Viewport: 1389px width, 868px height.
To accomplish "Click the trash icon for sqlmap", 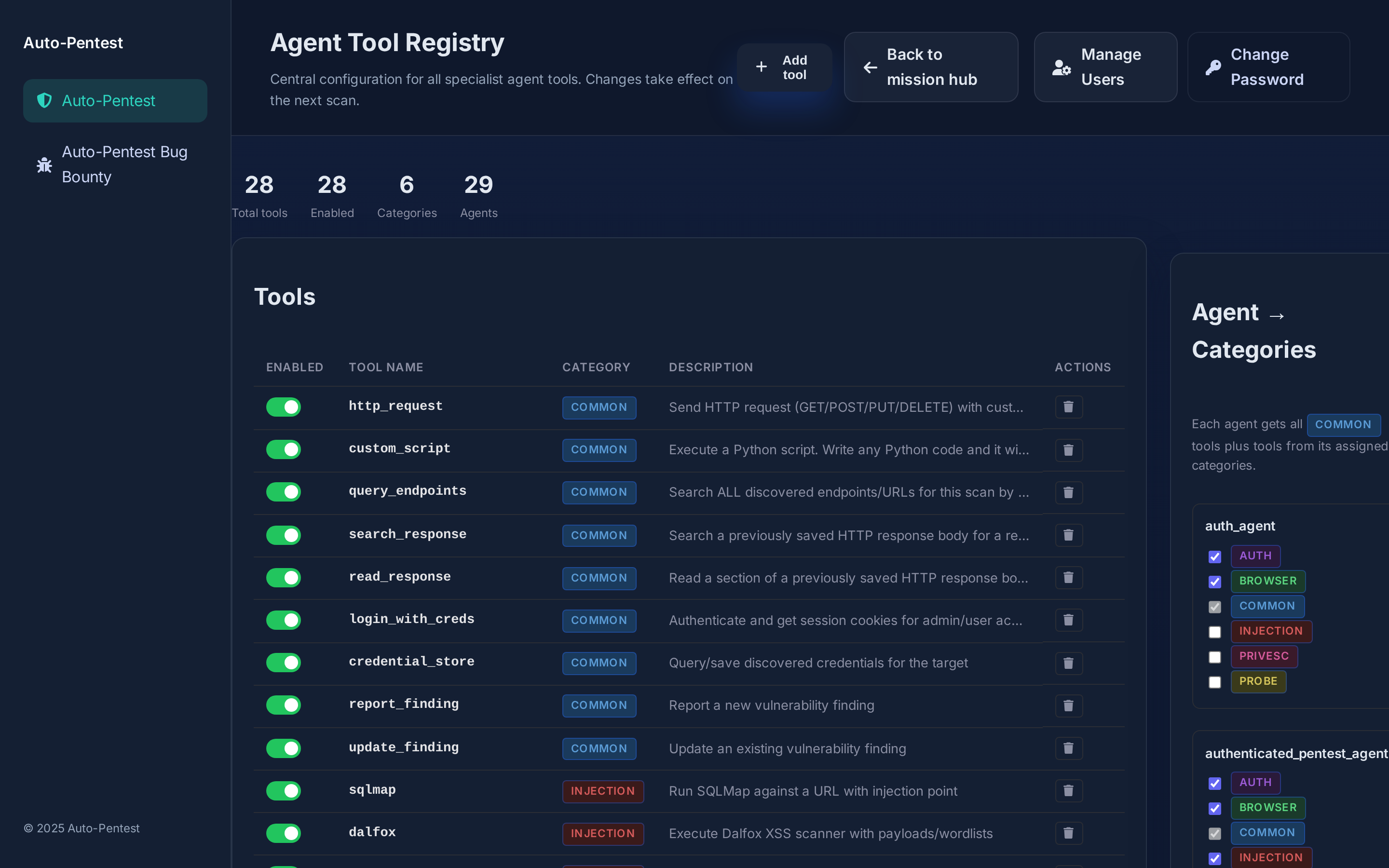I will point(1068,790).
